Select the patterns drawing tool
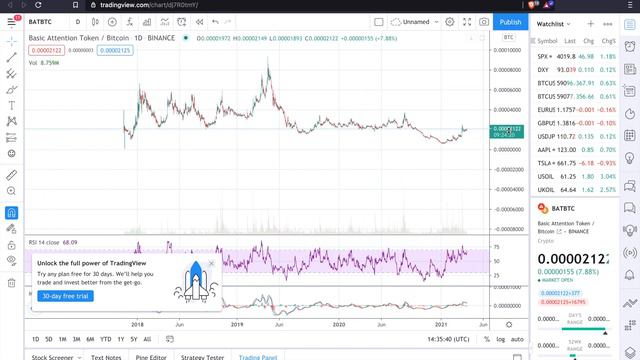Screen dimensions: 640x360 (11, 121)
